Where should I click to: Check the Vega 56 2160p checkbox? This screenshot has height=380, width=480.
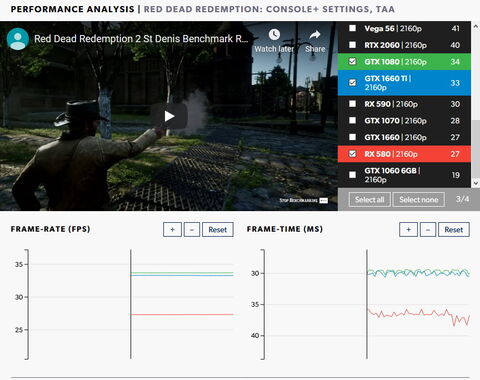point(352,28)
